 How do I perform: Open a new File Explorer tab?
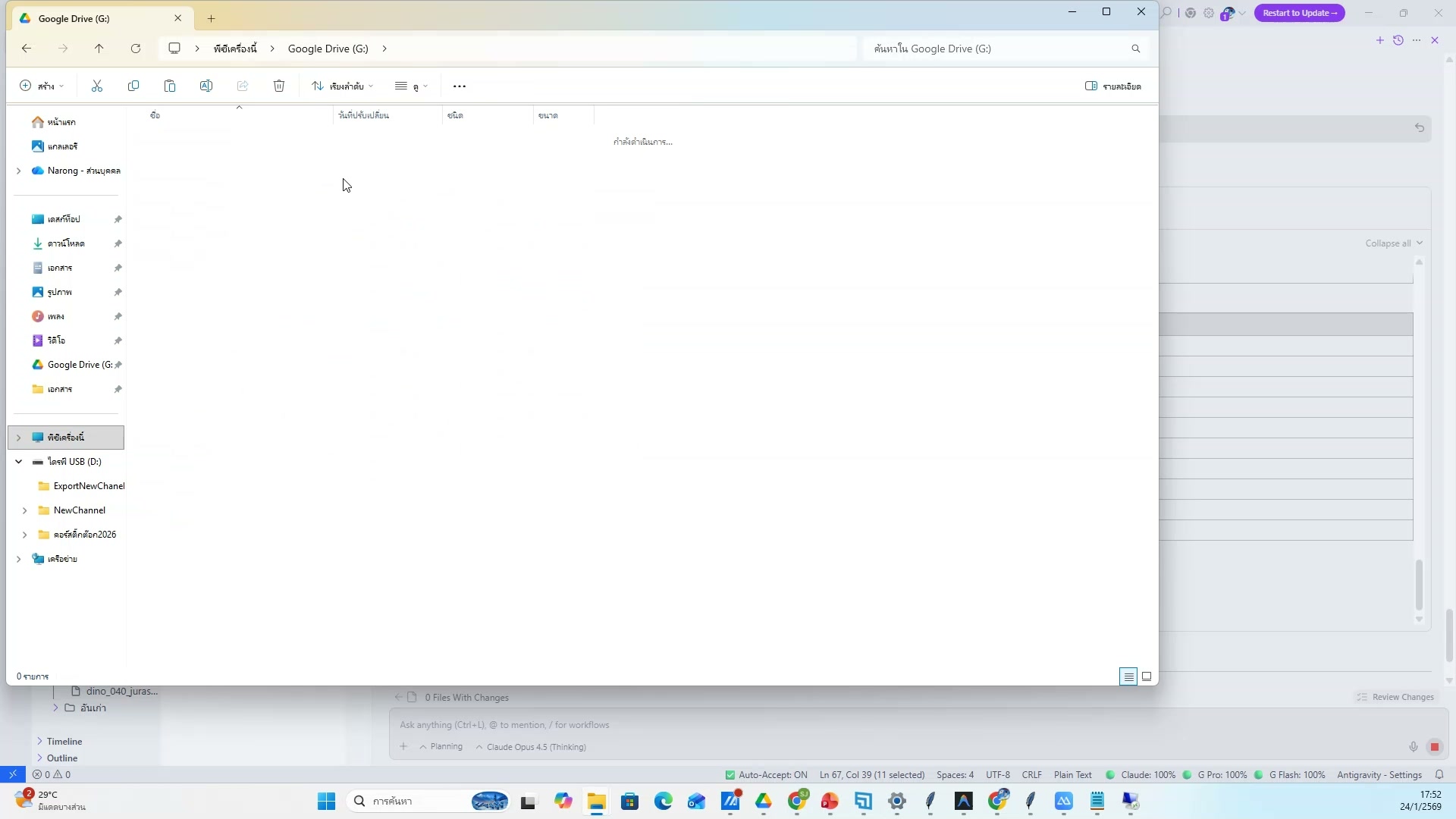click(x=212, y=18)
